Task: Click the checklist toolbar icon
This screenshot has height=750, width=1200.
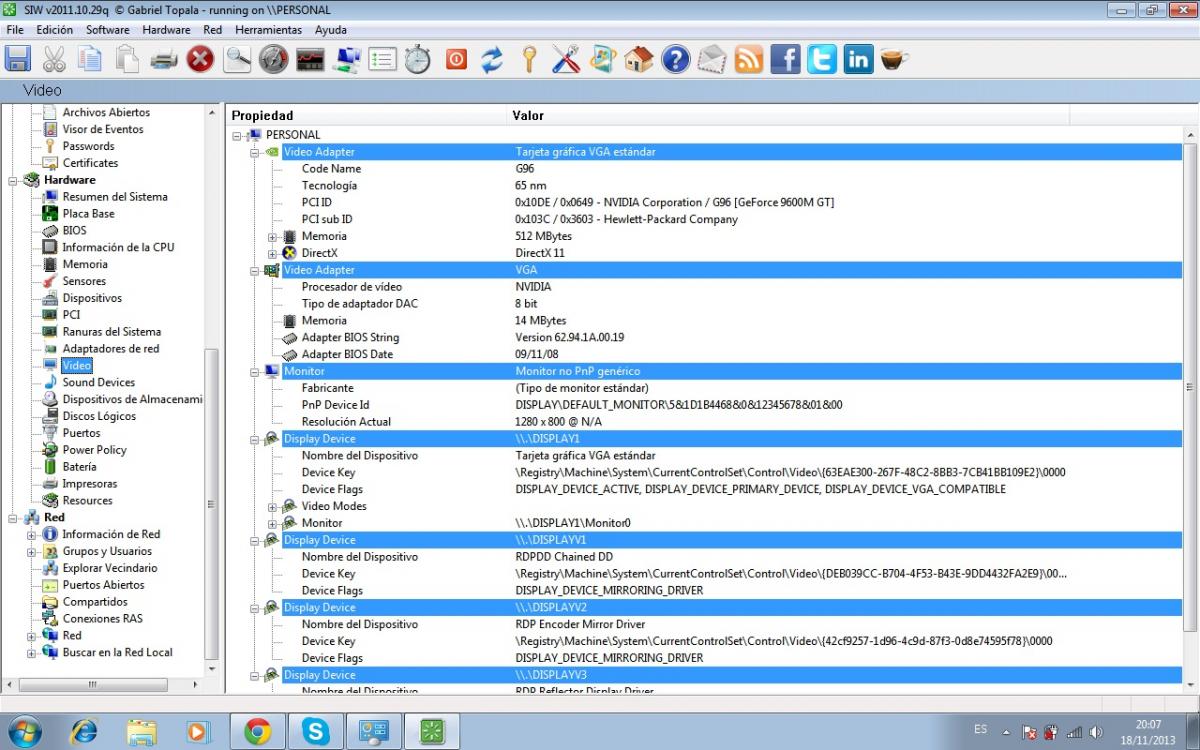Action: coord(383,59)
